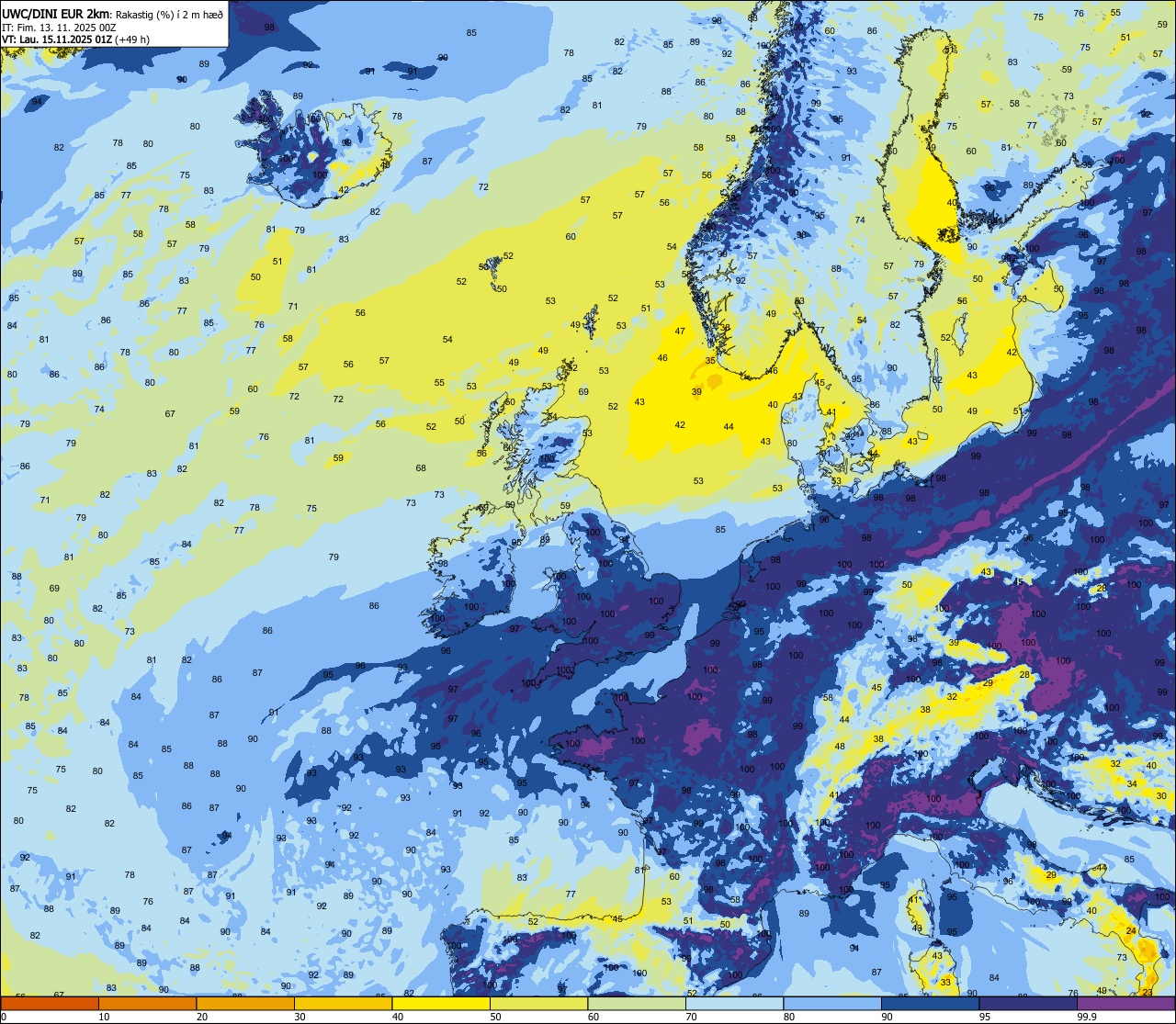Screen dimensions: 1176x1024
Task: Click the "(+49 h)" forecast offset text
Action: tap(131, 39)
